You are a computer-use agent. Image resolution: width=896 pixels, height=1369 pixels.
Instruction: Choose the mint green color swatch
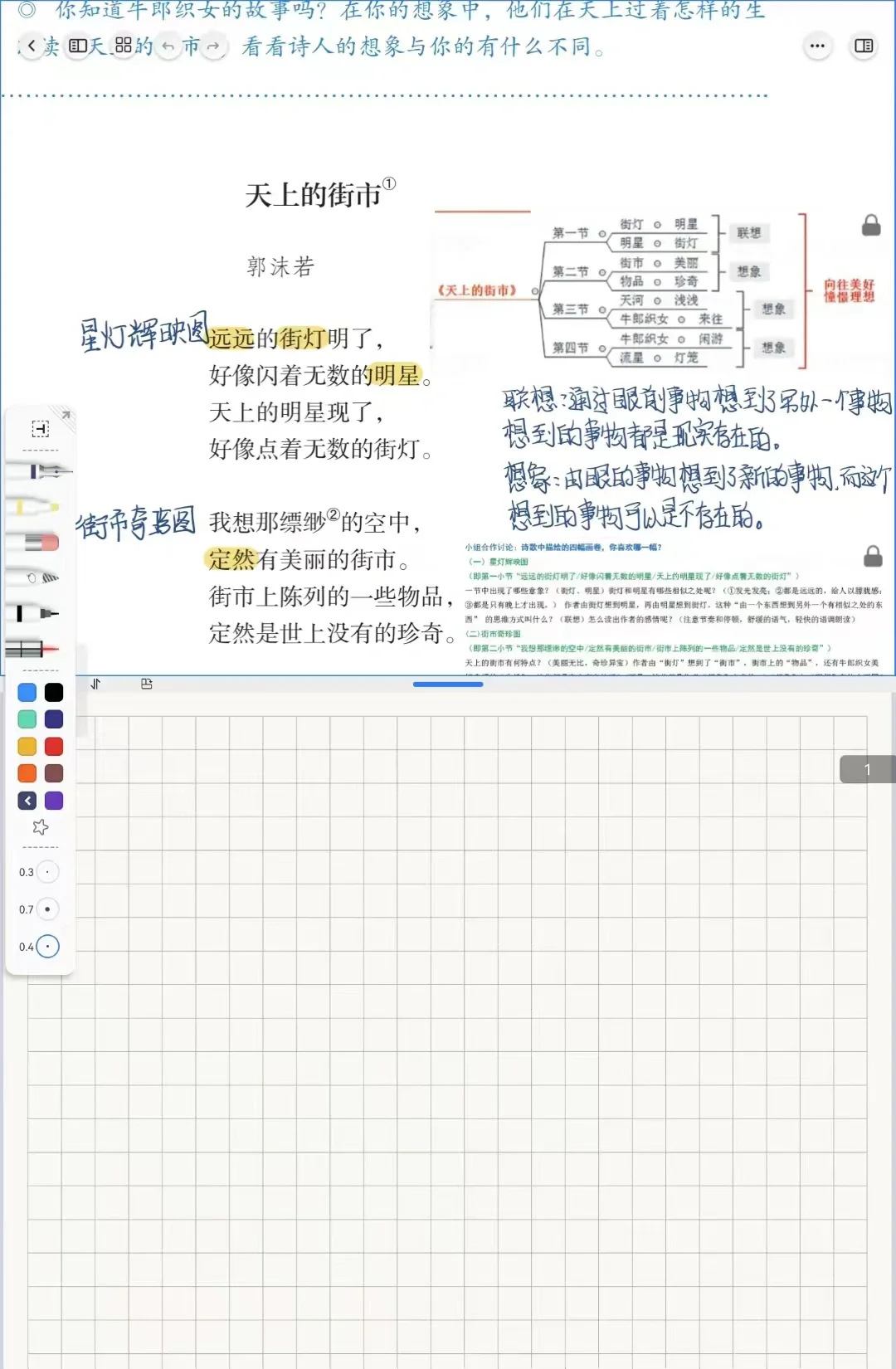point(27,719)
